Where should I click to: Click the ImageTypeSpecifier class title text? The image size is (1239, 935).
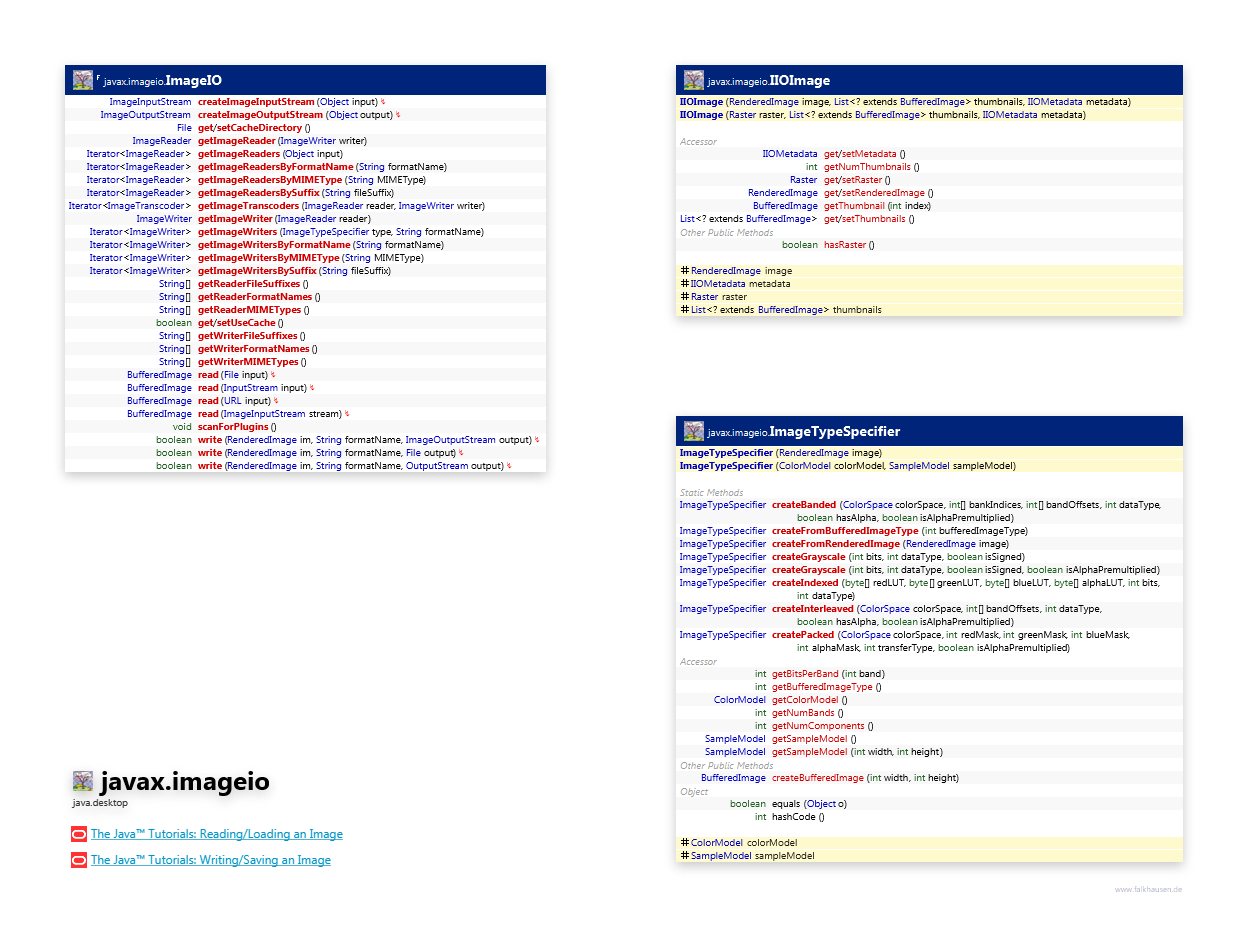[834, 432]
